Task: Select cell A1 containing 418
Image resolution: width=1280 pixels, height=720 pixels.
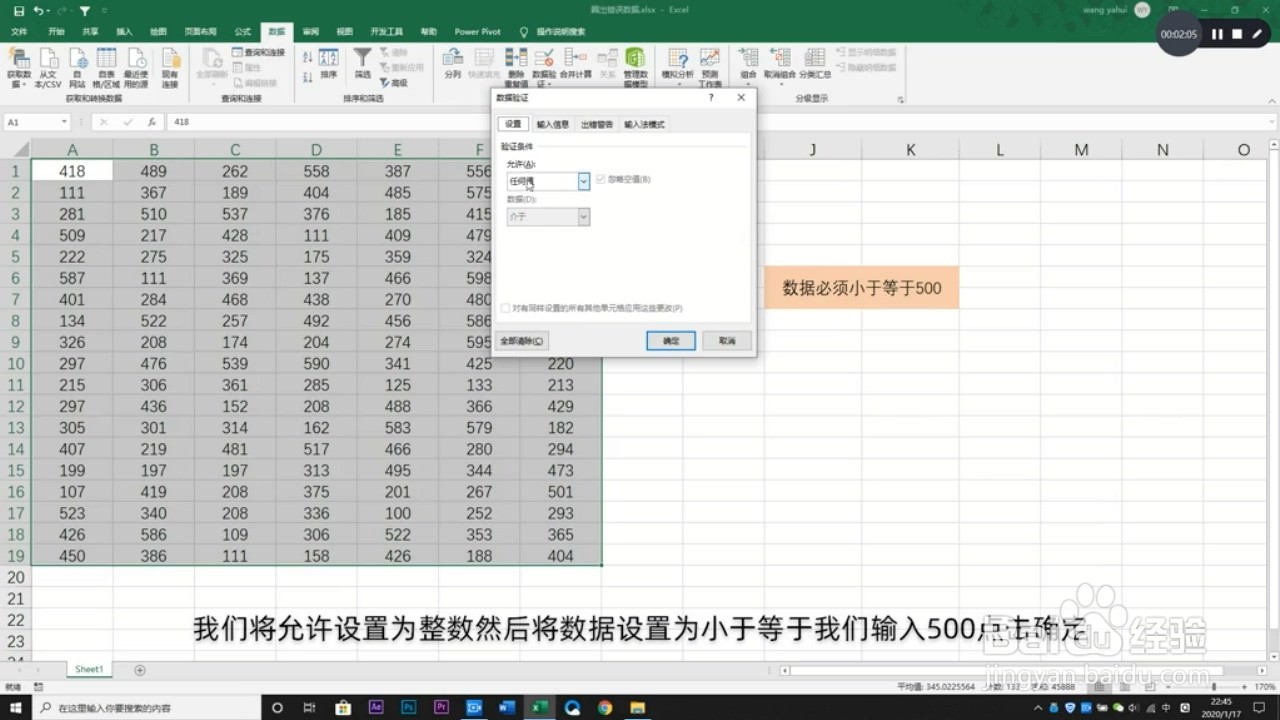Action: (x=72, y=171)
